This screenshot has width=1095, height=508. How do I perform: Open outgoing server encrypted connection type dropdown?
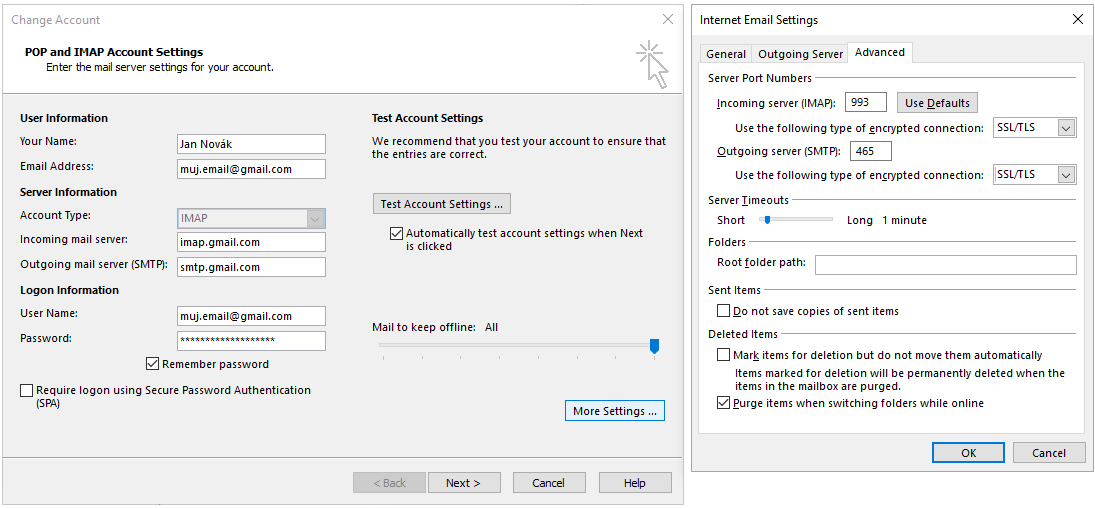[x=1034, y=174]
